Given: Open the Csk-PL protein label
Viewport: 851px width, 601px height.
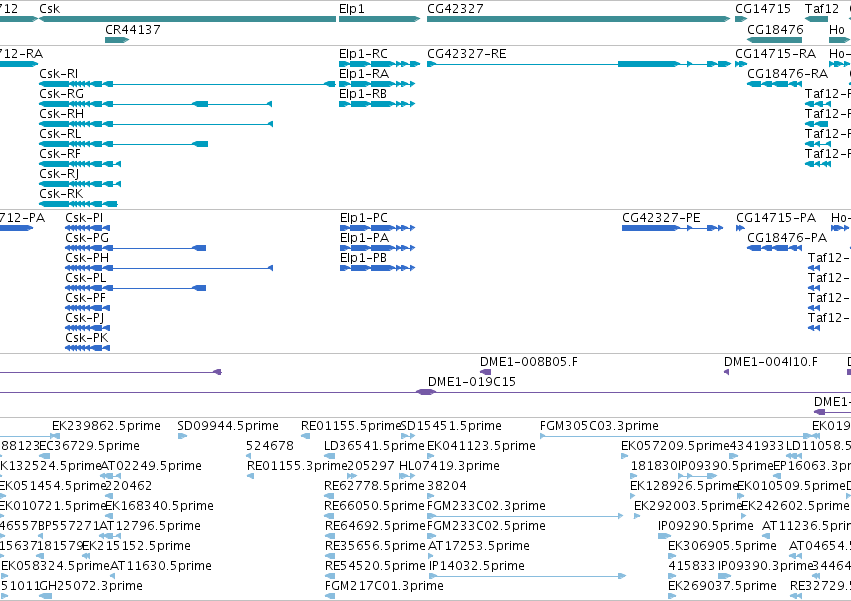Looking at the screenshot, I should coord(86,278).
